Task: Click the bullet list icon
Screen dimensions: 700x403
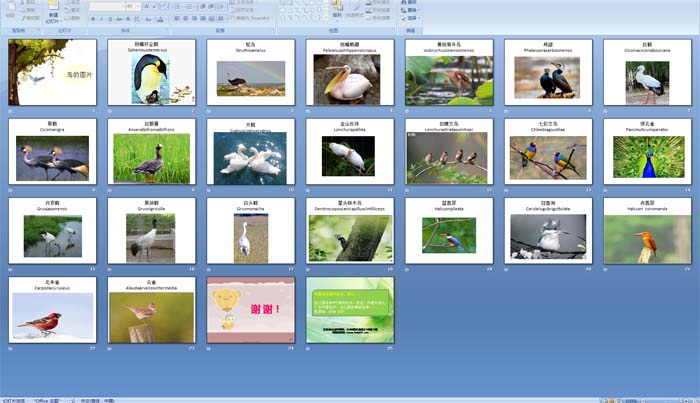Action: 177,5
